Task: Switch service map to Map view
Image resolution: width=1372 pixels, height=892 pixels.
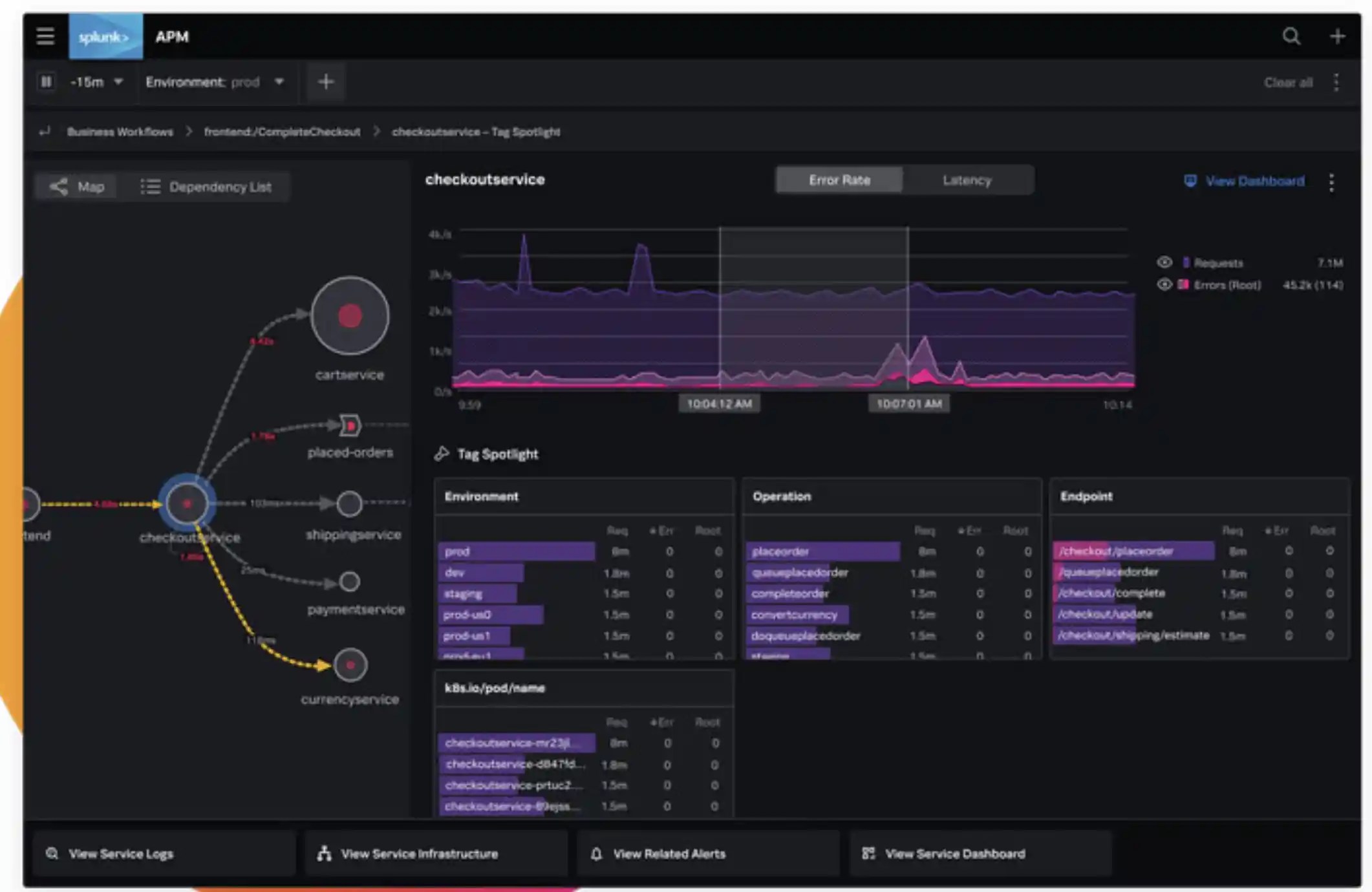Action: click(x=76, y=186)
